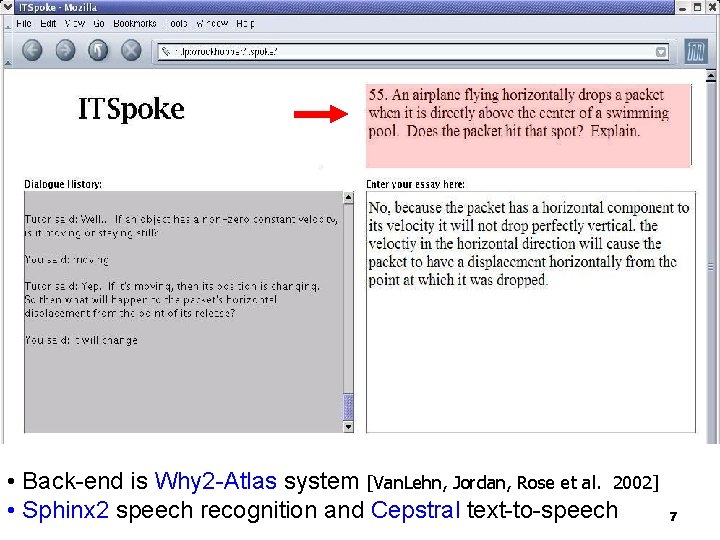Click 'You said: it will change' line
Image resolution: width=720 pixels, height=540 pixels.
tap(81, 340)
